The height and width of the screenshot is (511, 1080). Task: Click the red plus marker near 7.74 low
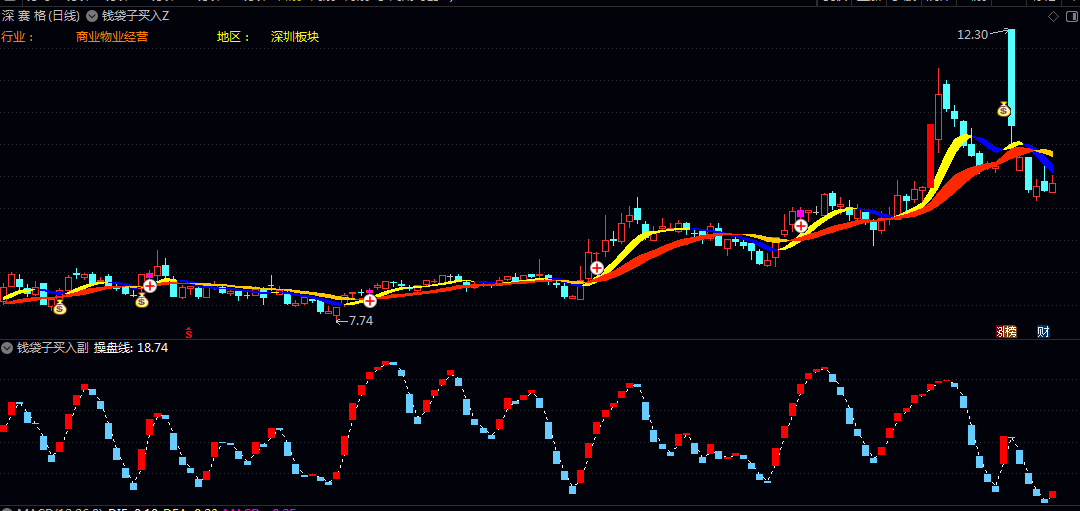click(370, 300)
